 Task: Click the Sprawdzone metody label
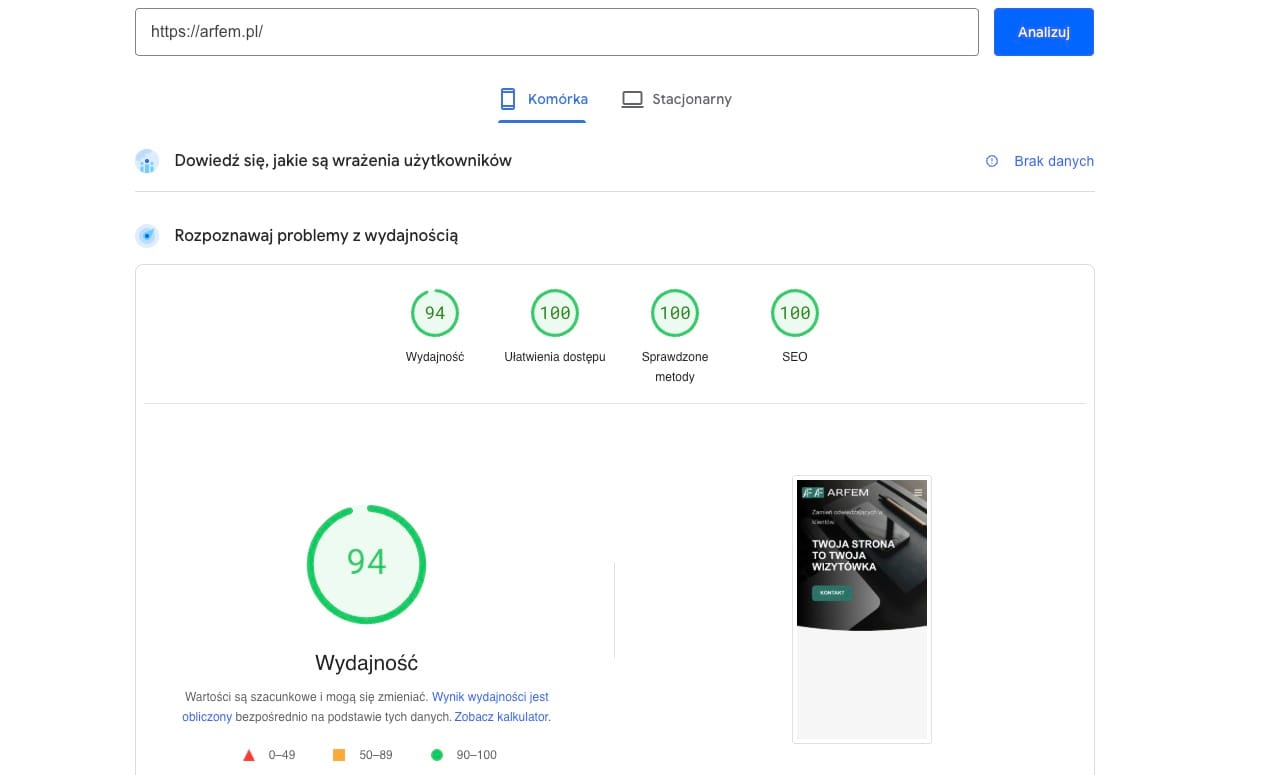pyautogui.click(x=675, y=367)
